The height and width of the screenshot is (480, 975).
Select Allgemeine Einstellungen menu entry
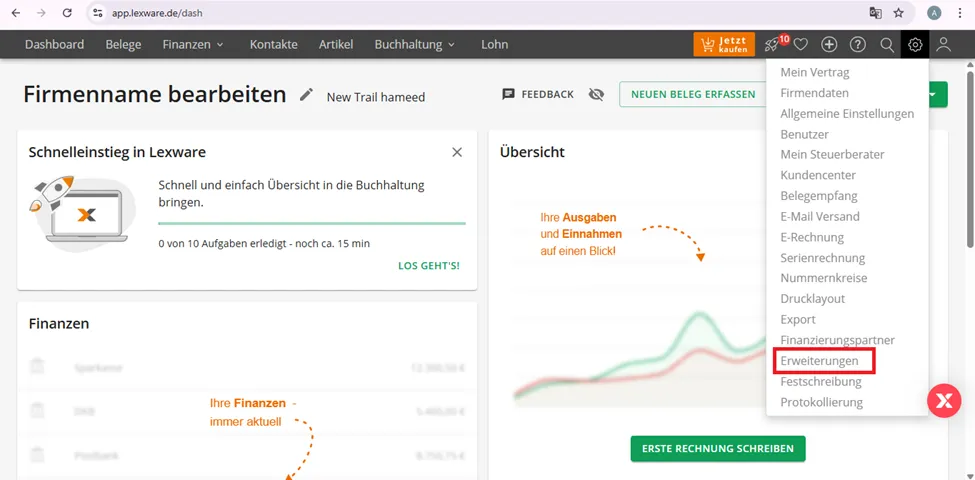point(847,114)
